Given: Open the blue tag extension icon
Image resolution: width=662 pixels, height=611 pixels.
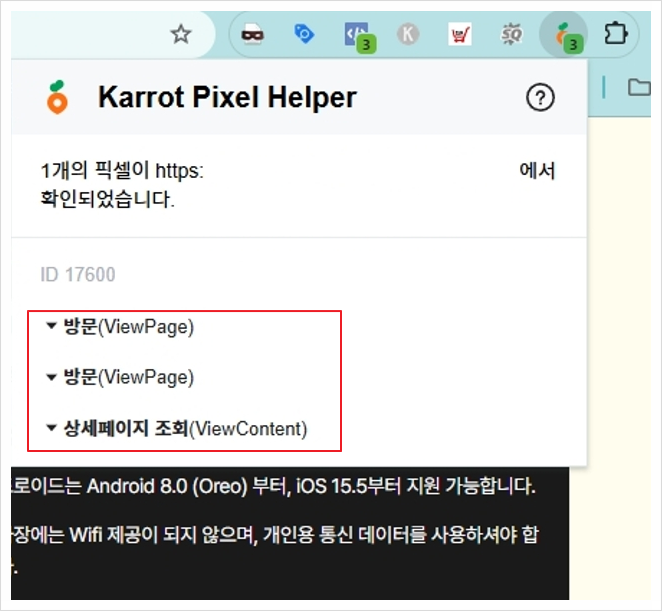Looking at the screenshot, I should [304, 34].
